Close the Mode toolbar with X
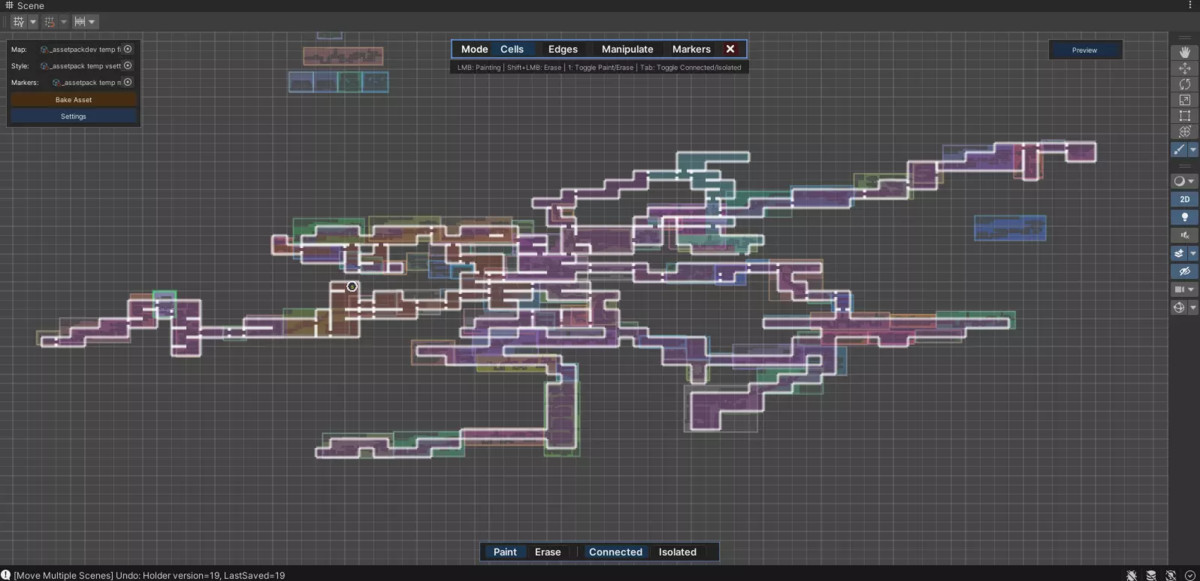The width and height of the screenshot is (1200, 581). click(730, 49)
